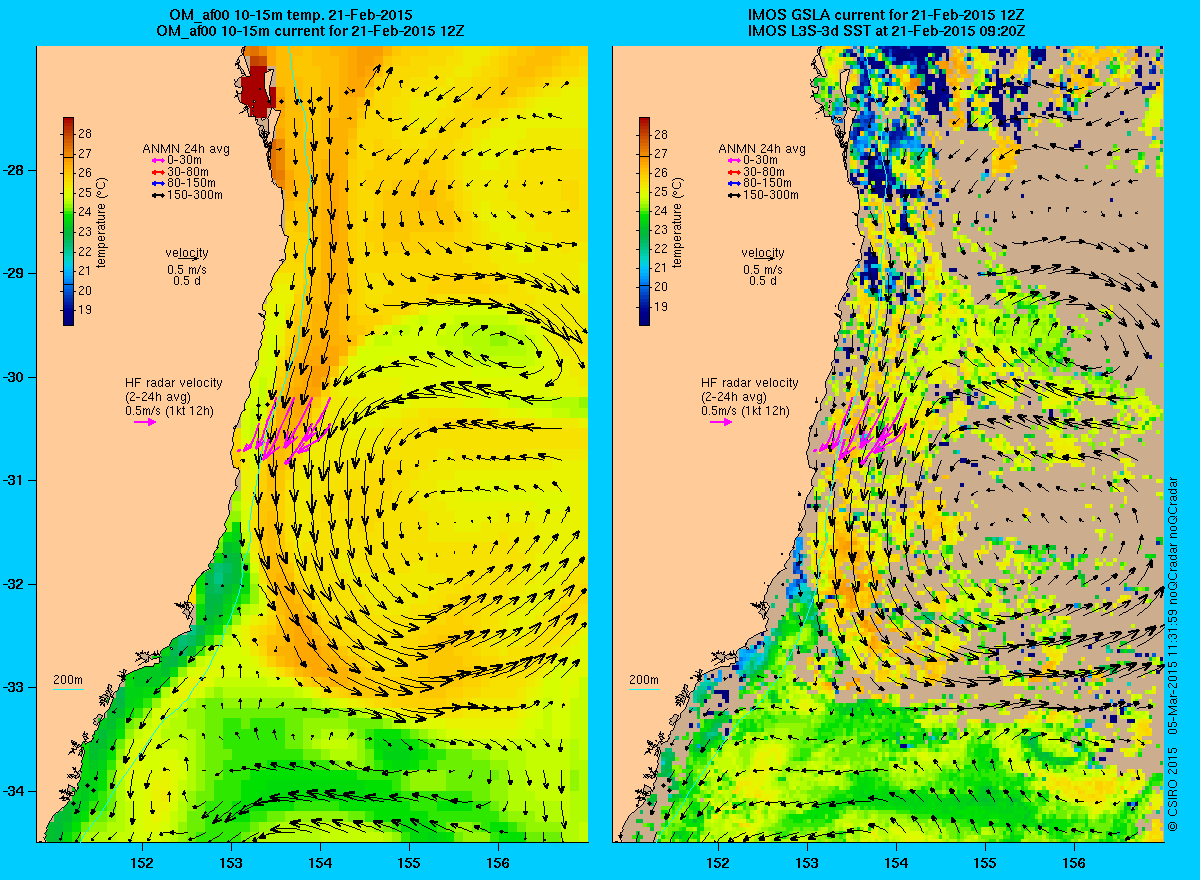Viewport: 1200px width, 880px height.
Task: Click the blue 80-150m arrow in left legend
Action: coord(158,183)
